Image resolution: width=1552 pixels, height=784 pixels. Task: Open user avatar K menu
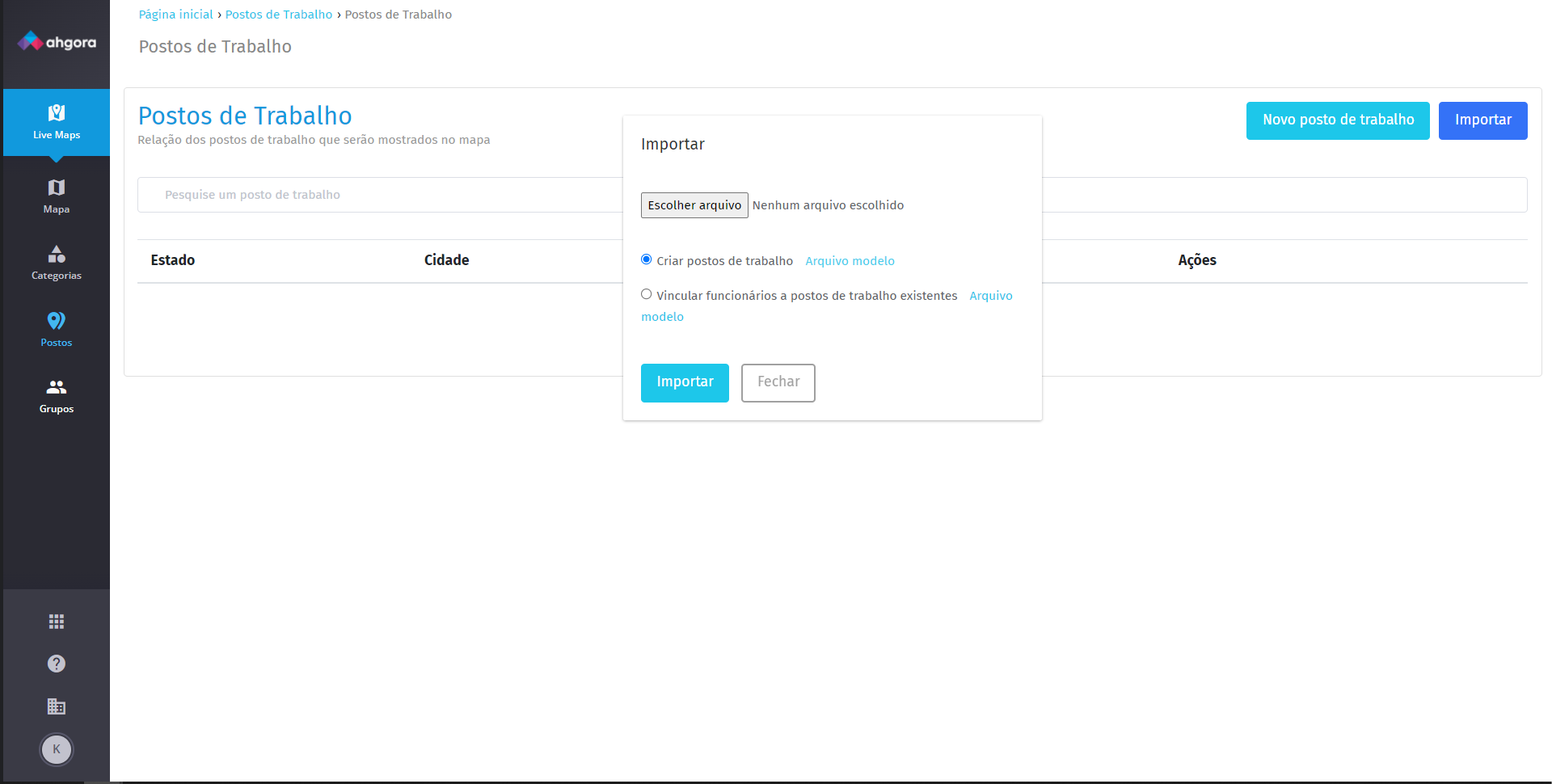pos(57,749)
